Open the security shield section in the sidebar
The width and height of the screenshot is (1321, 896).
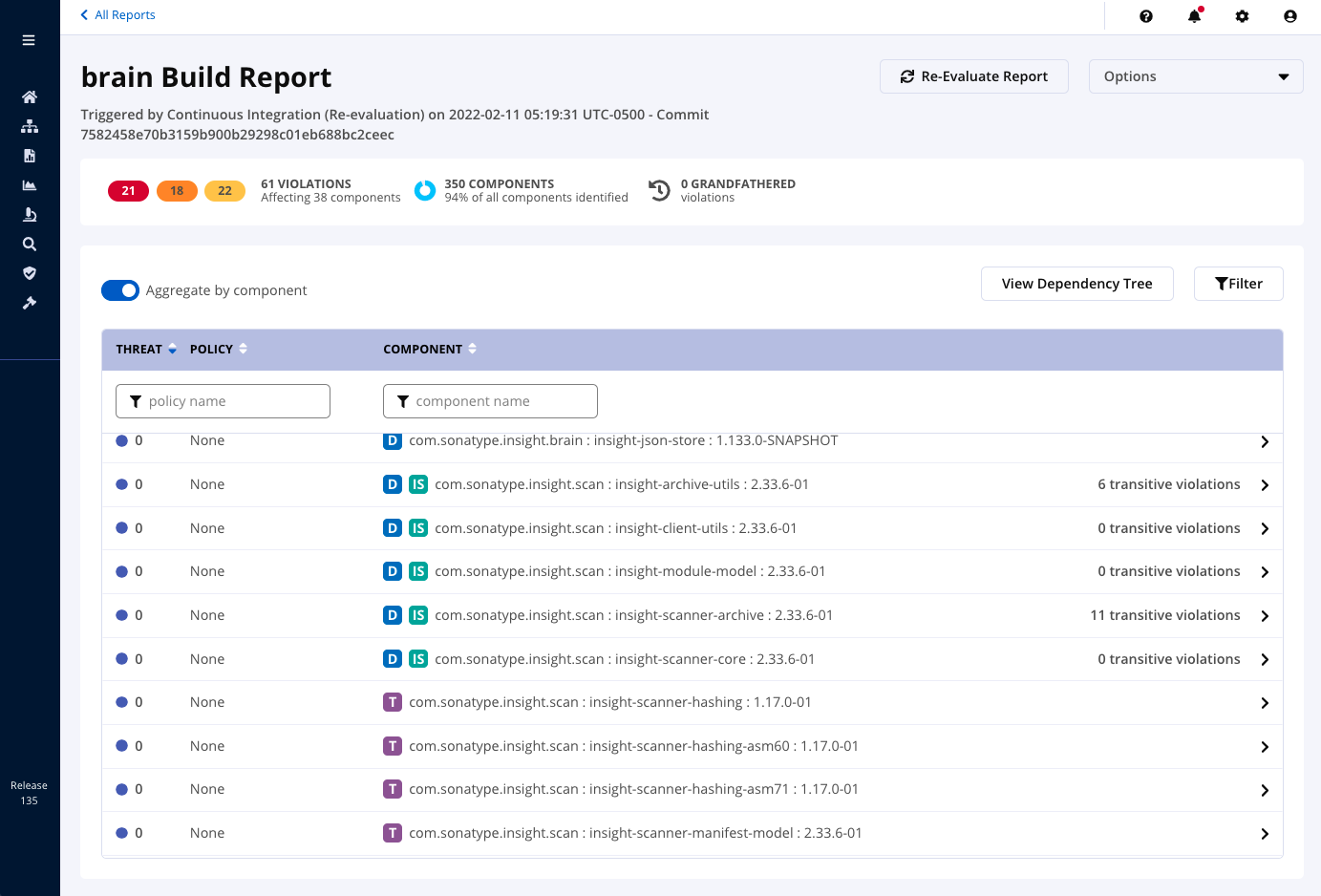click(29, 273)
